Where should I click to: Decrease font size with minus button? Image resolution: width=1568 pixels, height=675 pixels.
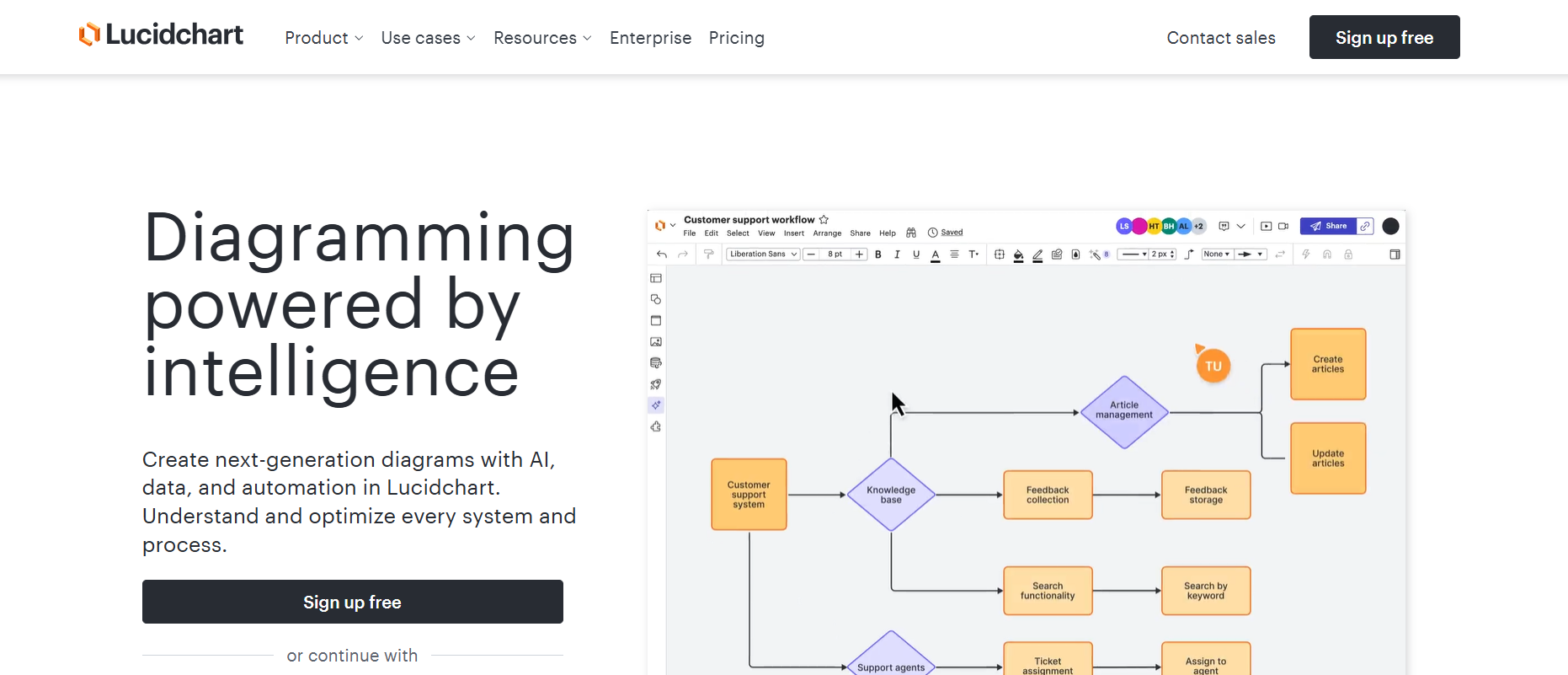pyautogui.click(x=811, y=254)
